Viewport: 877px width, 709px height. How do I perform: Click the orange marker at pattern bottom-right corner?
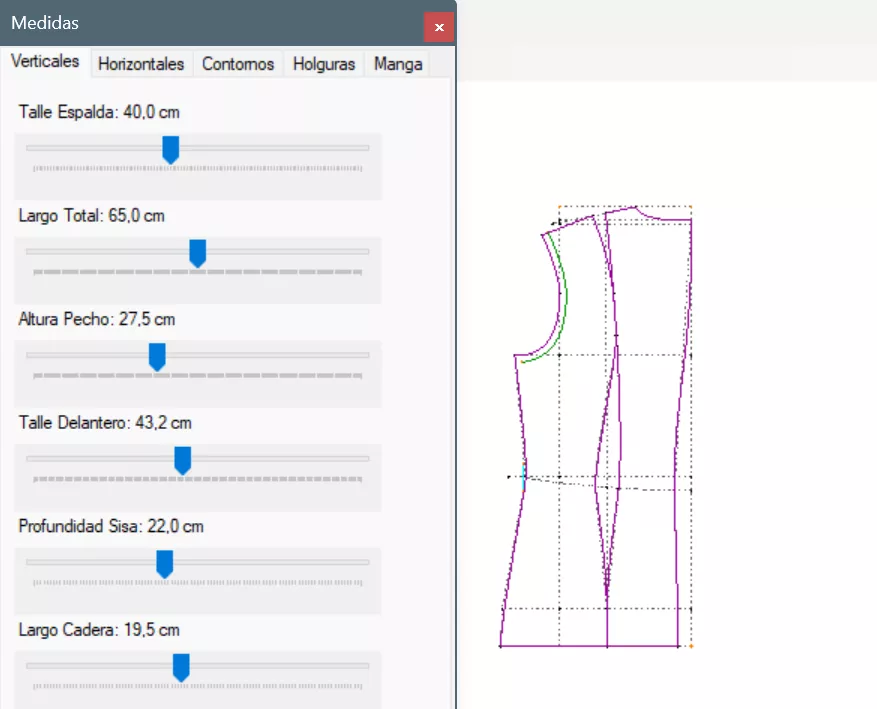(691, 646)
